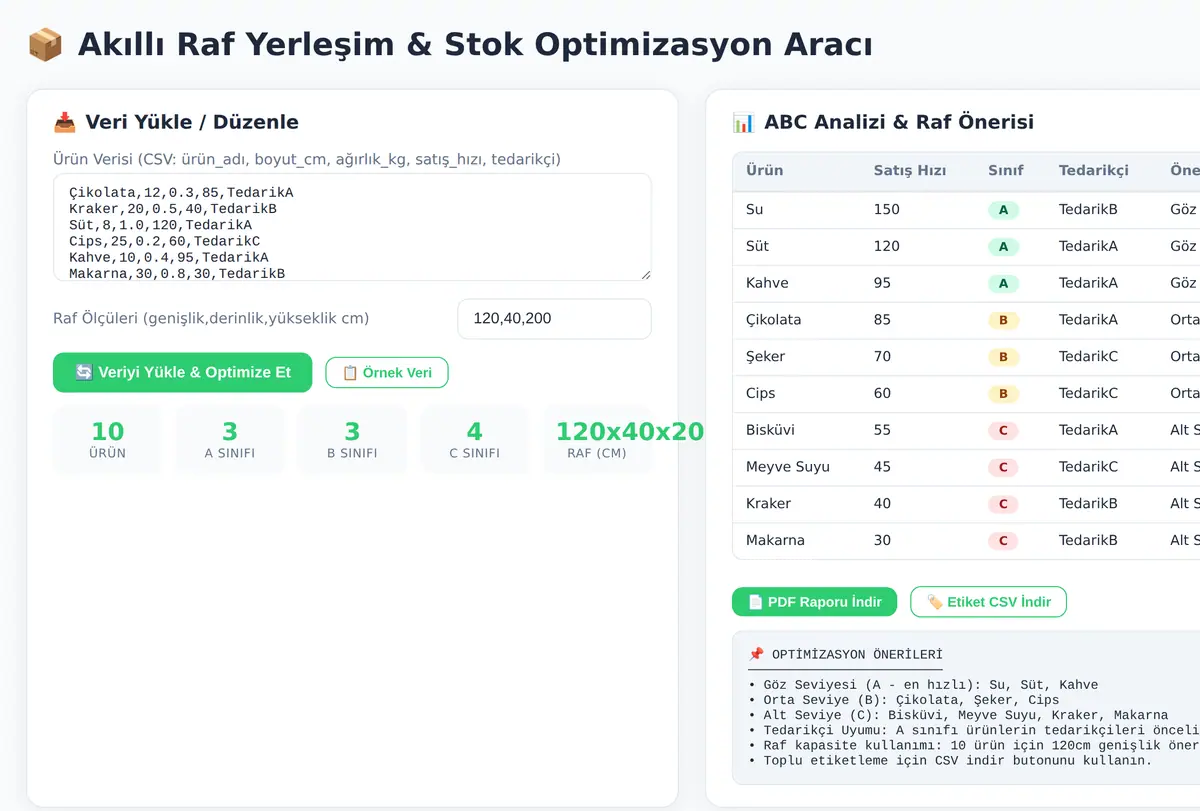The image size is (1200, 811).
Task: Click the Alt Seviye (C) recommendation line
Action: click(958, 715)
